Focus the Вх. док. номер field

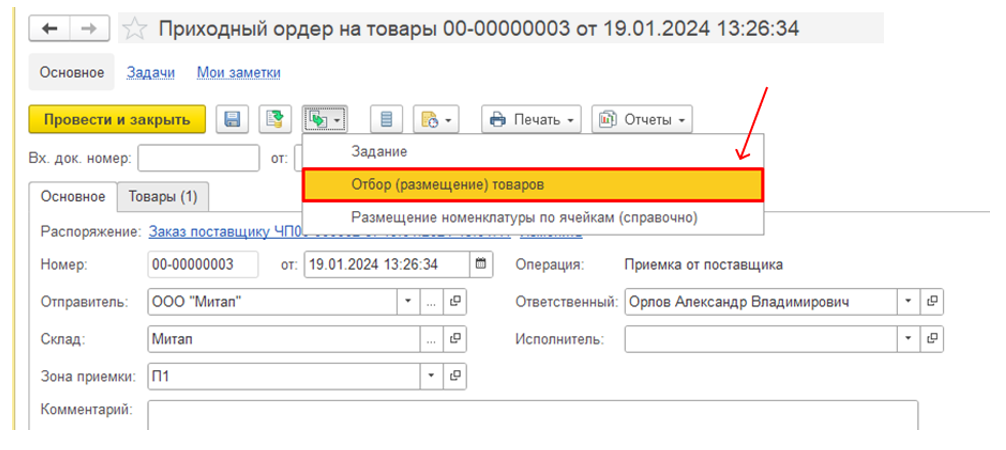click(x=198, y=158)
